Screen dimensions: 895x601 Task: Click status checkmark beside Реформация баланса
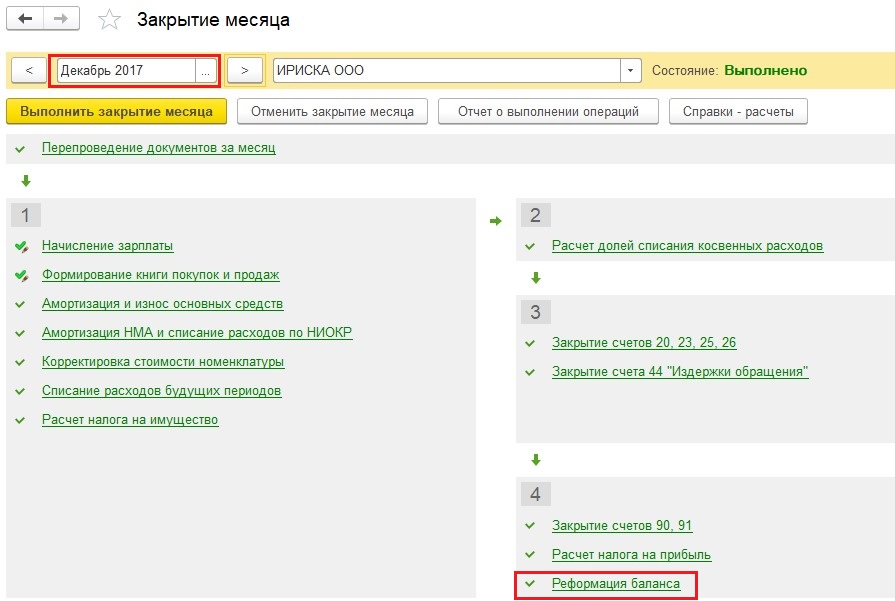click(x=530, y=584)
